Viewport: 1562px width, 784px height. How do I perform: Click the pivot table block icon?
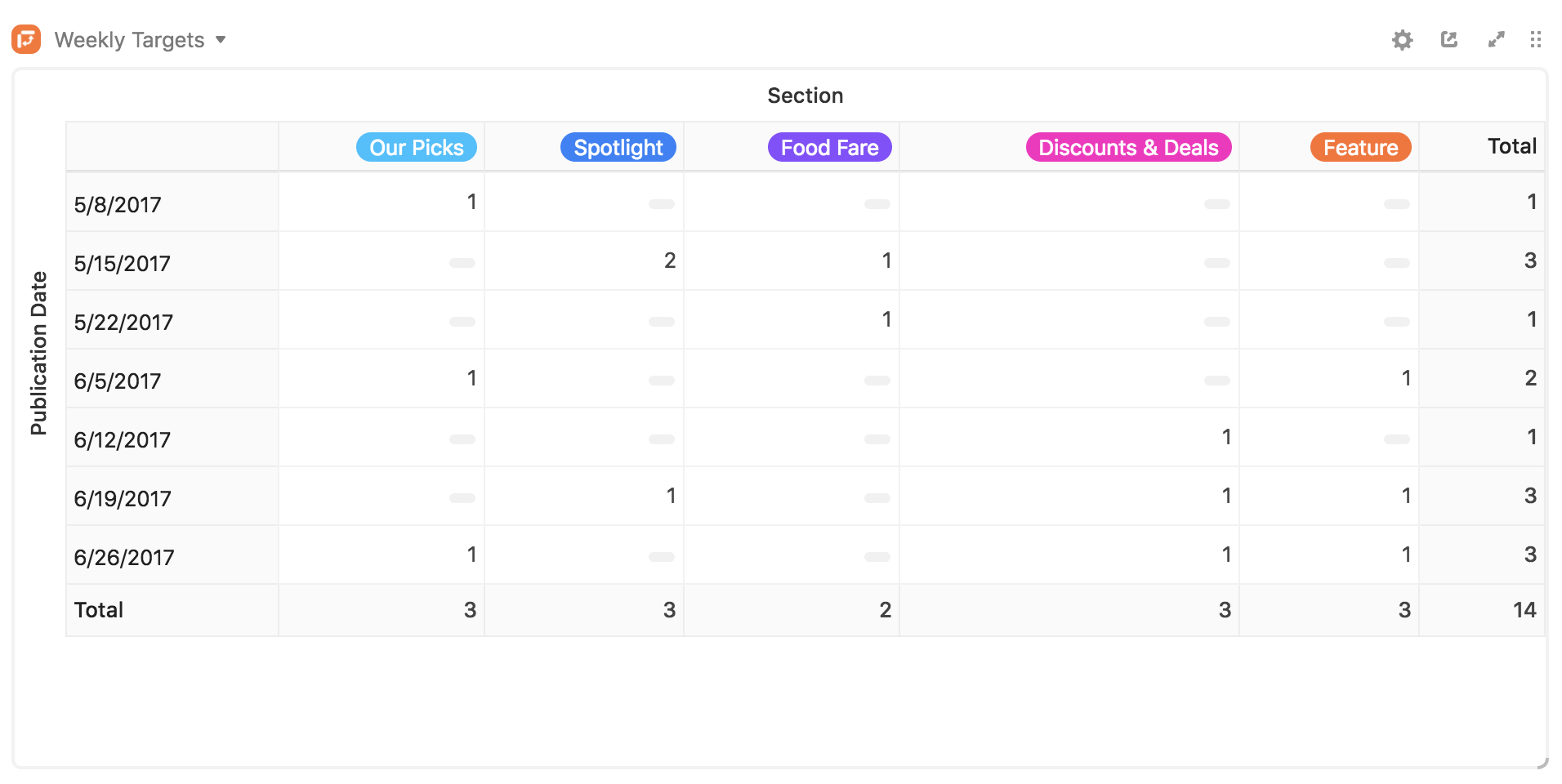[26, 39]
